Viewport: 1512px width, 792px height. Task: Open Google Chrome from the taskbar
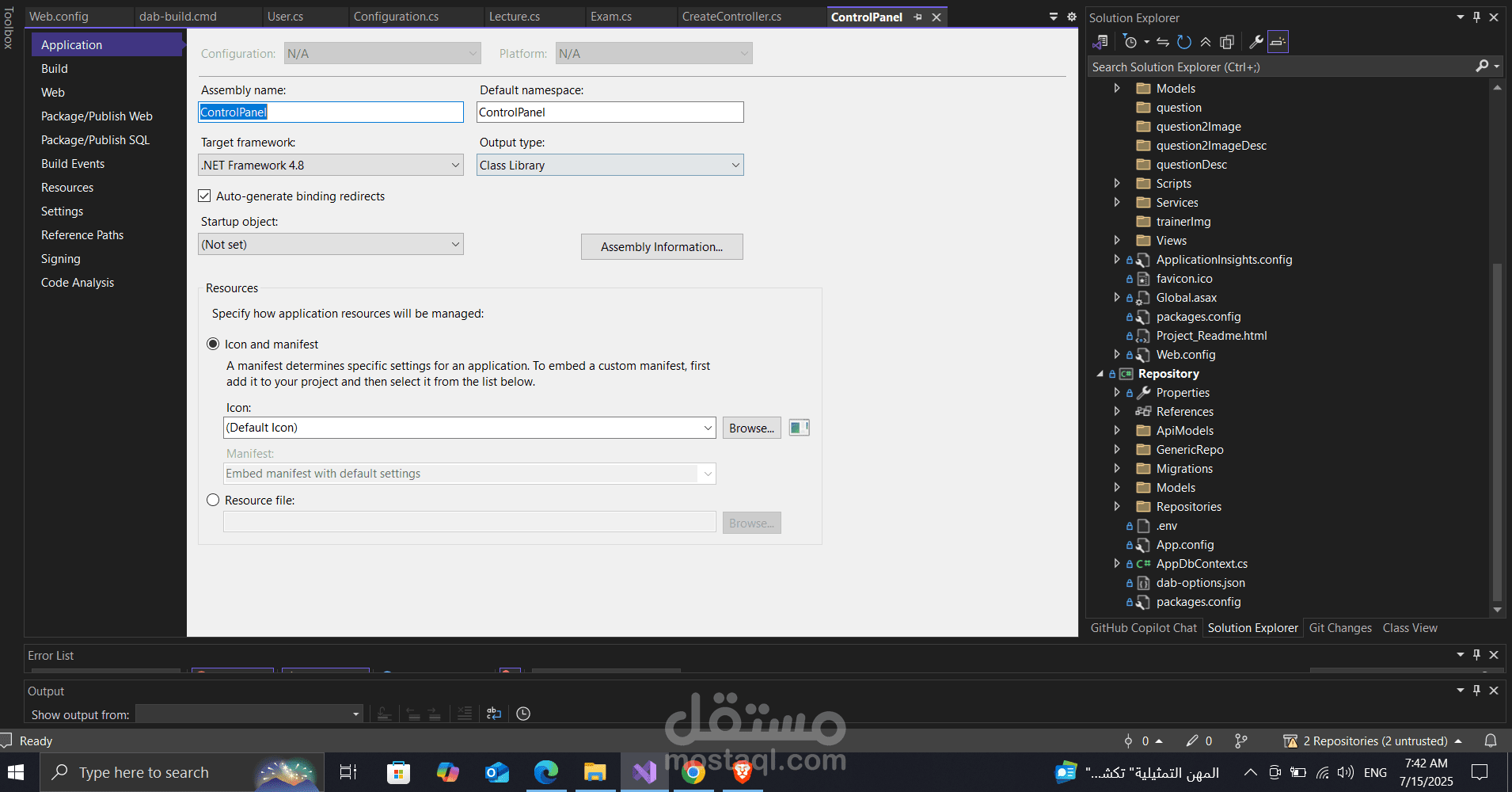pos(693,772)
